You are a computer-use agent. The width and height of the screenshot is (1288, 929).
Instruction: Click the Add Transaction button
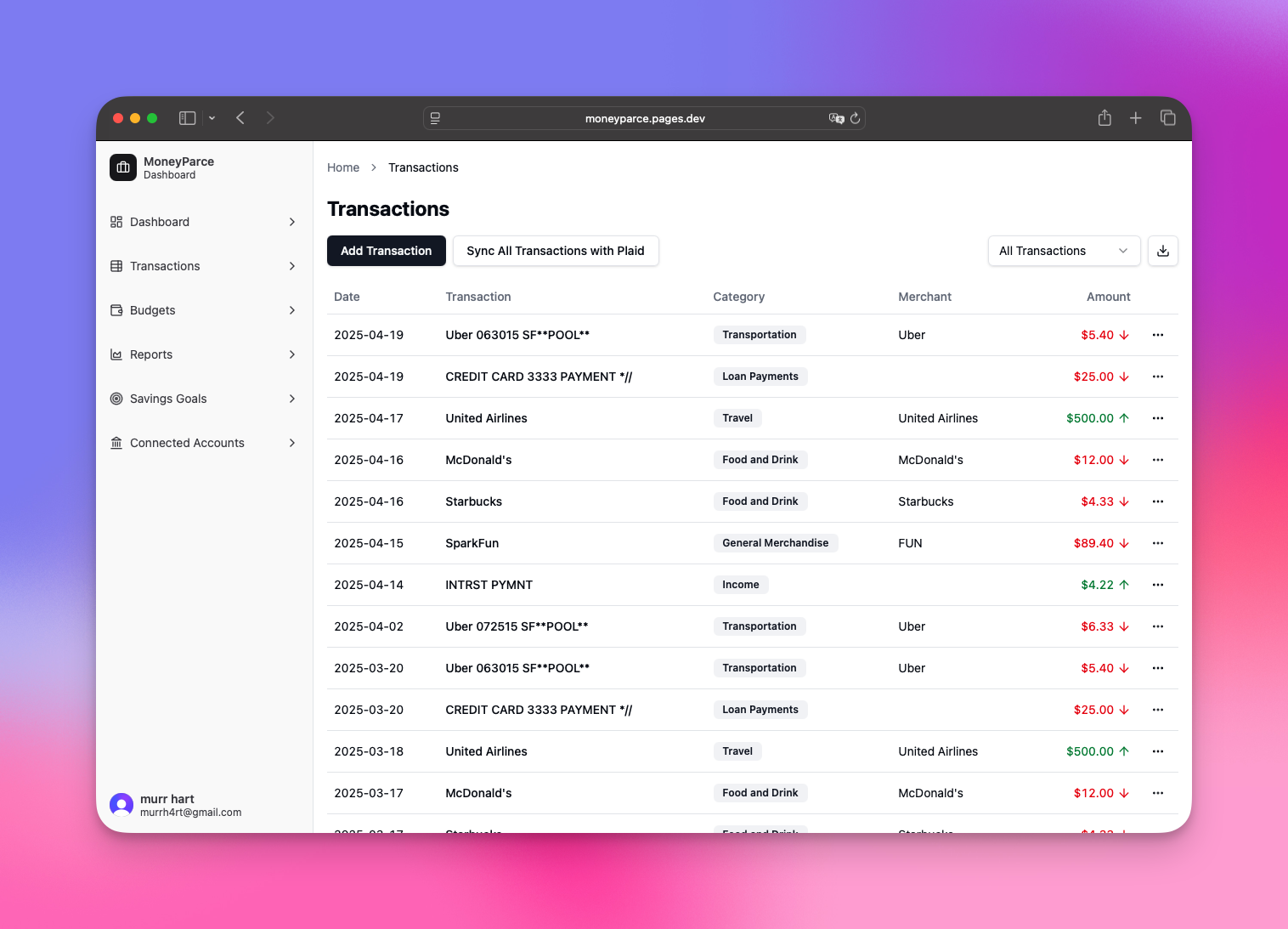[386, 251]
